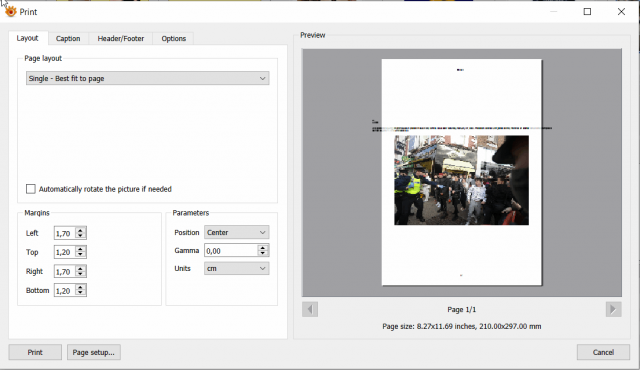
Task: Open Page setup dialog
Action: click(93, 352)
